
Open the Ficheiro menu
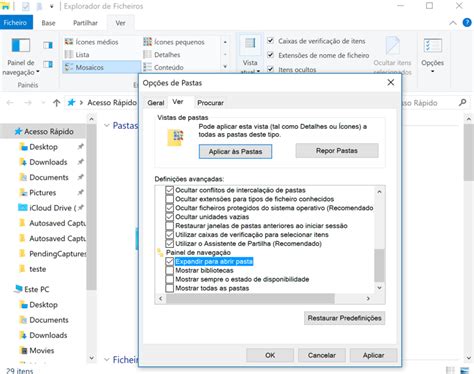[x=16, y=23]
